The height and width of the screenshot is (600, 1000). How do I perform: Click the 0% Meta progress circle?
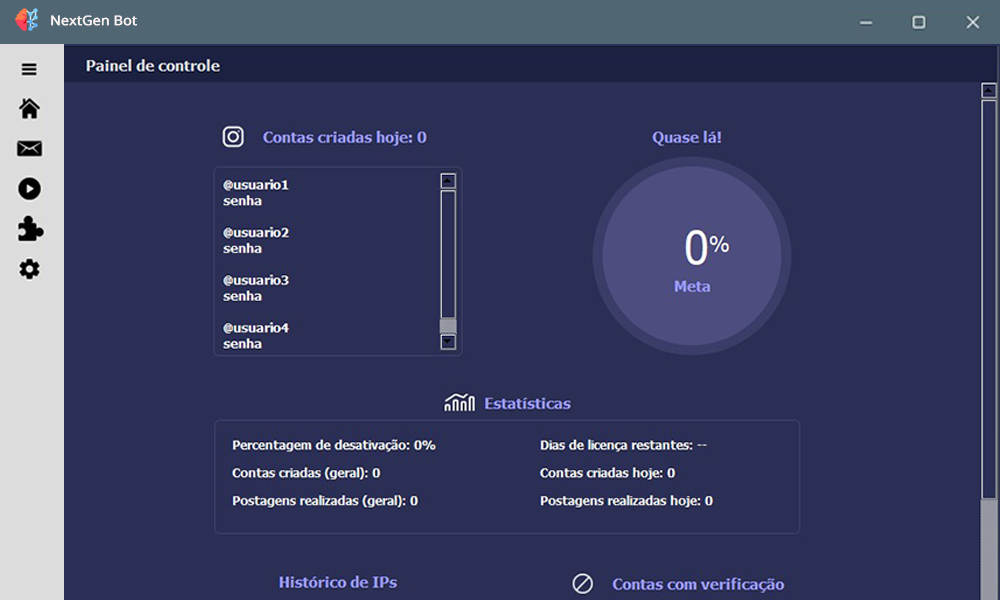point(692,257)
